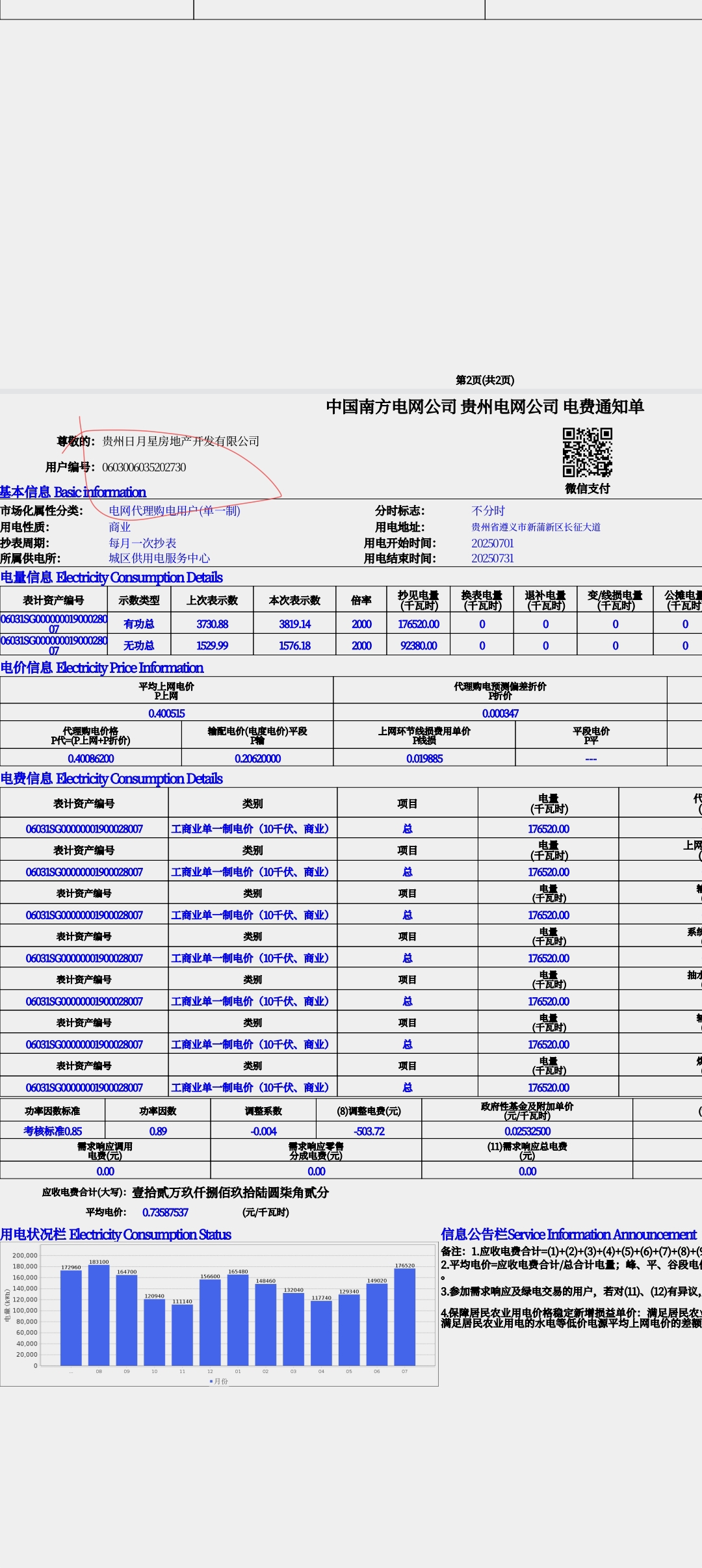Click the 第2页(共2页) page indicator
Image resolution: width=702 pixels, height=1568 pixels.
click(x=485, y=380)
